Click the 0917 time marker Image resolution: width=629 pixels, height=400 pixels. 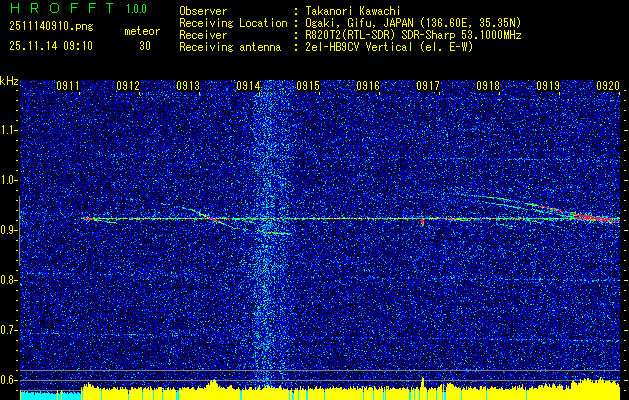[428, 86]
